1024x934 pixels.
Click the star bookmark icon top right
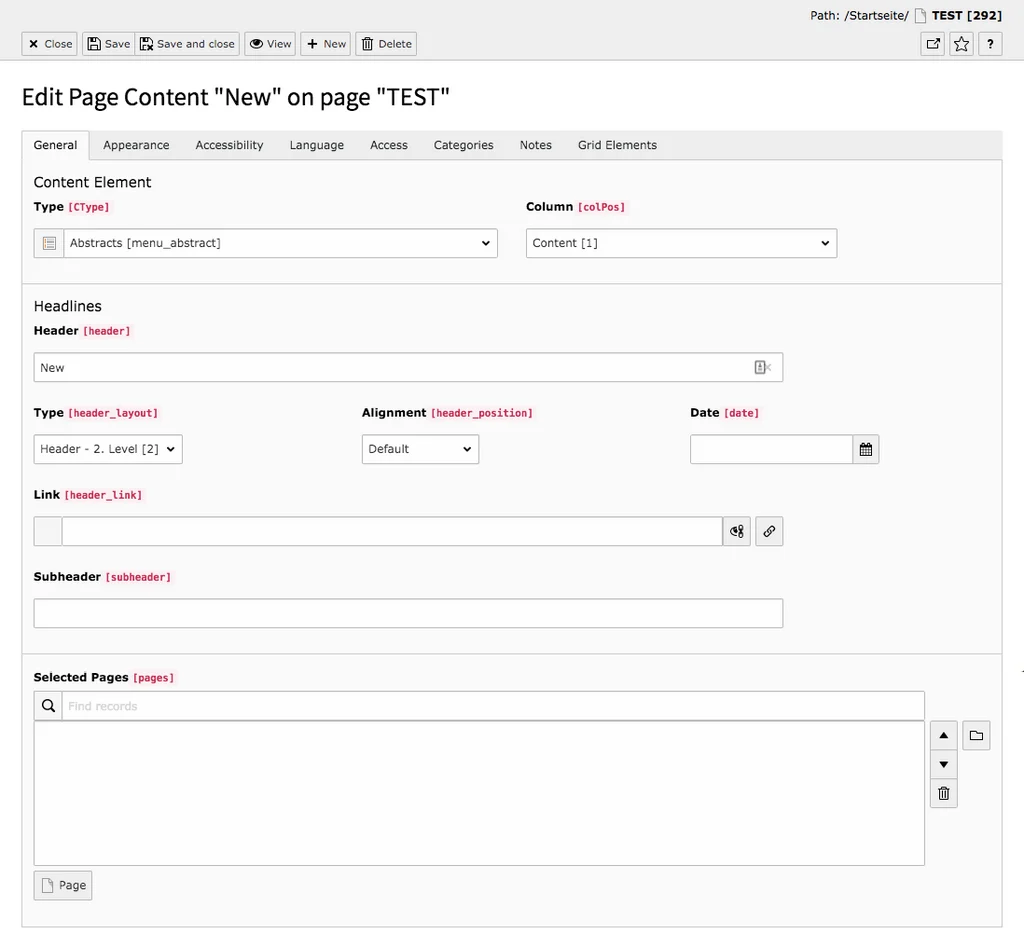960,44
